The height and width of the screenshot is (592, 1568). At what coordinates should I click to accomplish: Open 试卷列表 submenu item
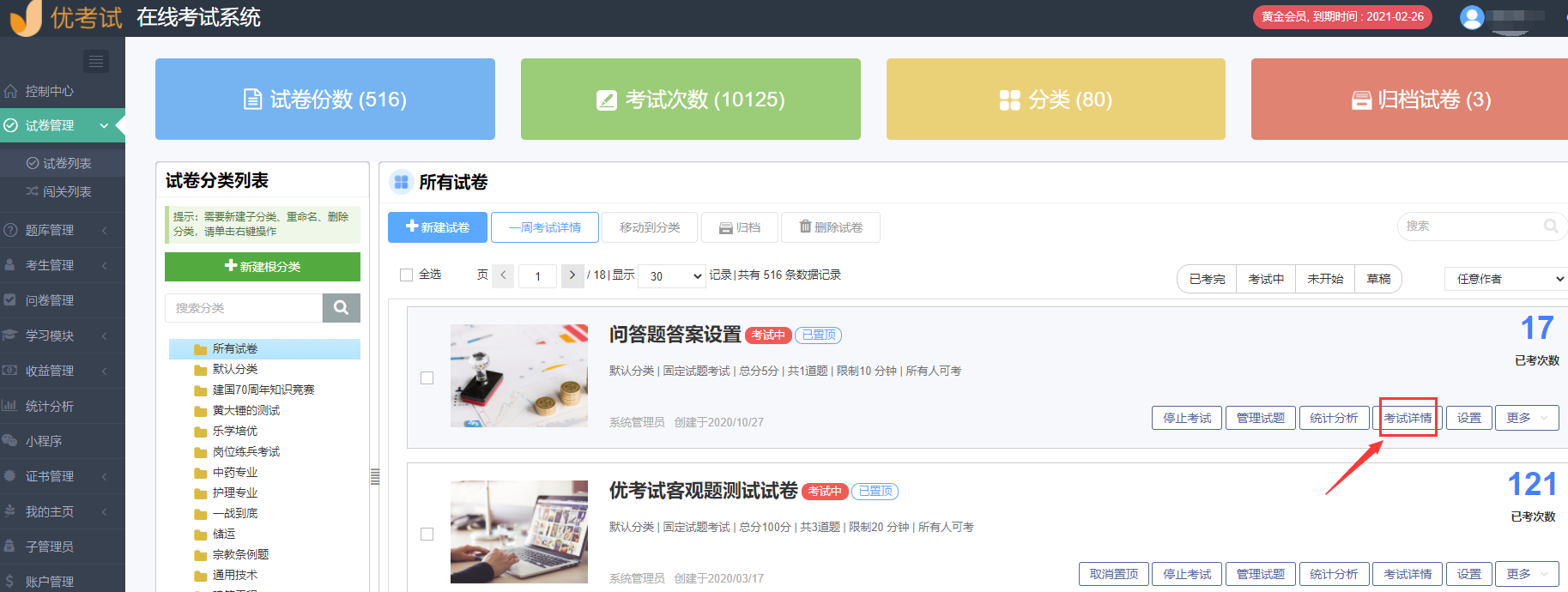(63, 163)
